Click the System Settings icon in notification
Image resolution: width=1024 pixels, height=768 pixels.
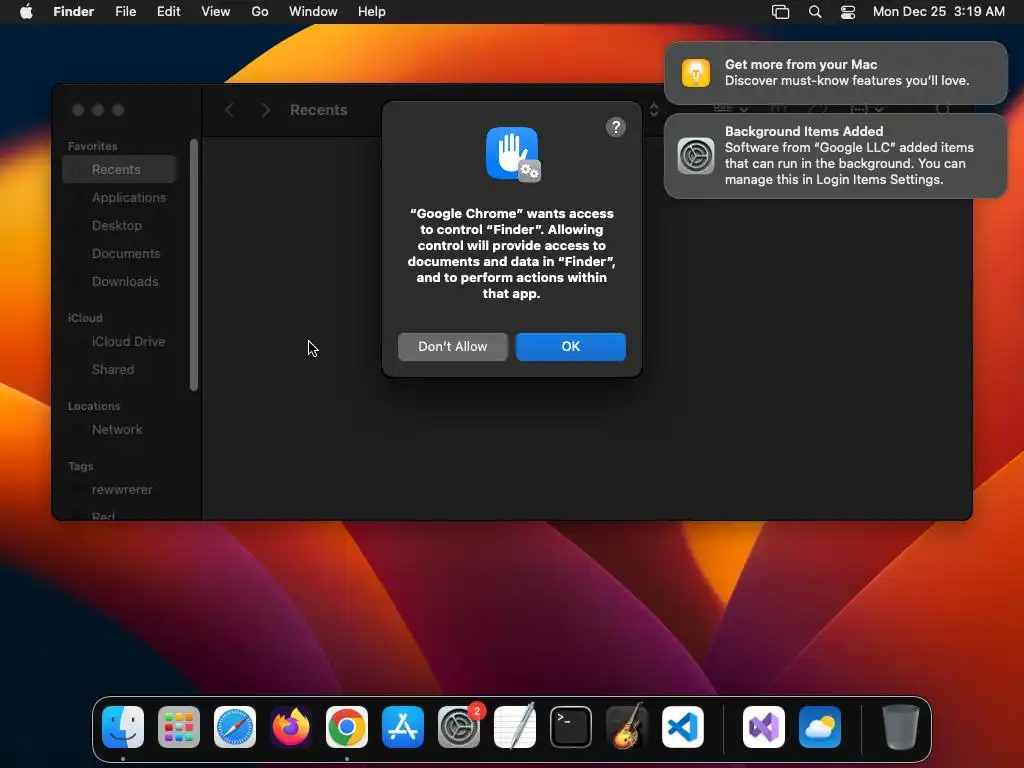click(x=696, y=156)
